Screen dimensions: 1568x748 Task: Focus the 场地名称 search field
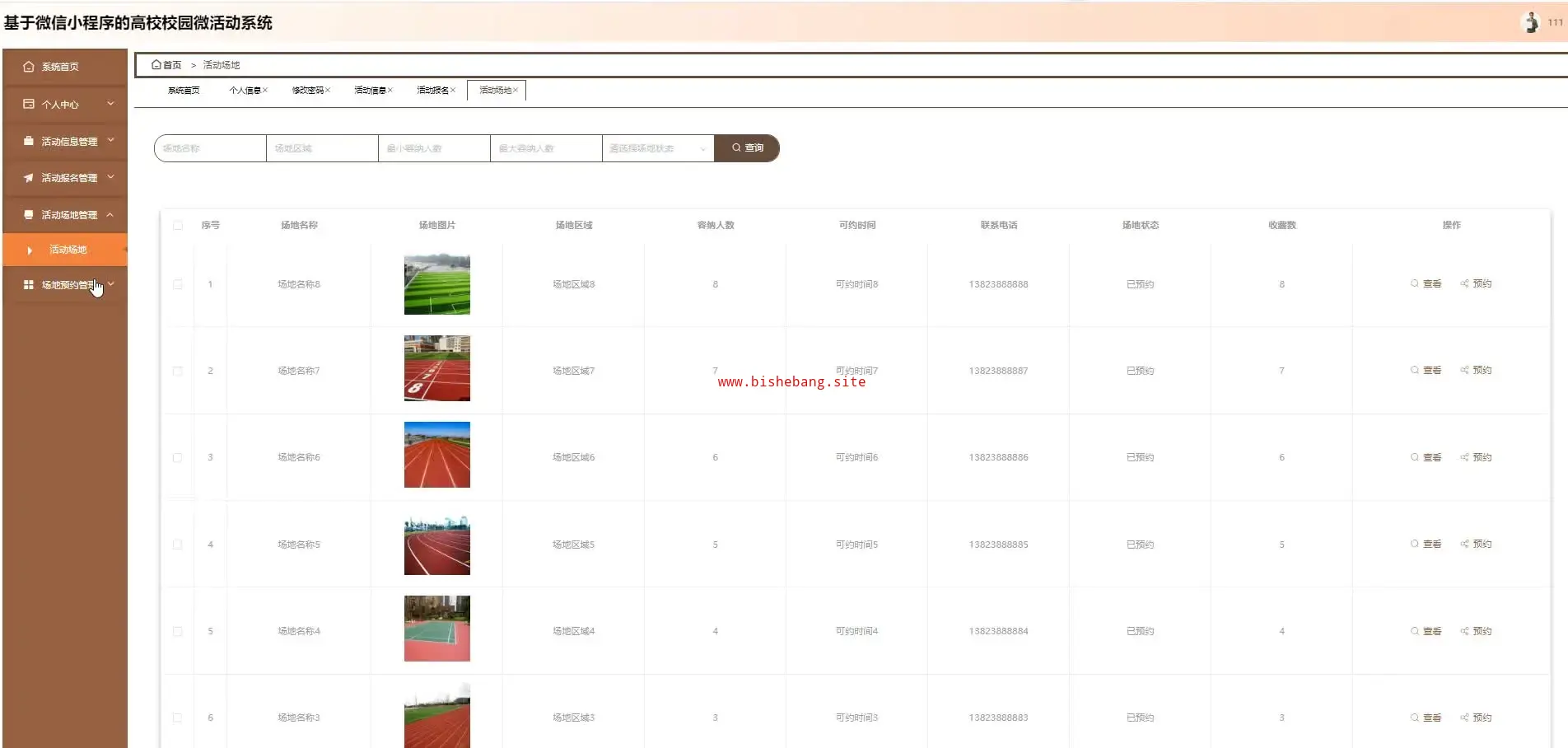point(211,148)
